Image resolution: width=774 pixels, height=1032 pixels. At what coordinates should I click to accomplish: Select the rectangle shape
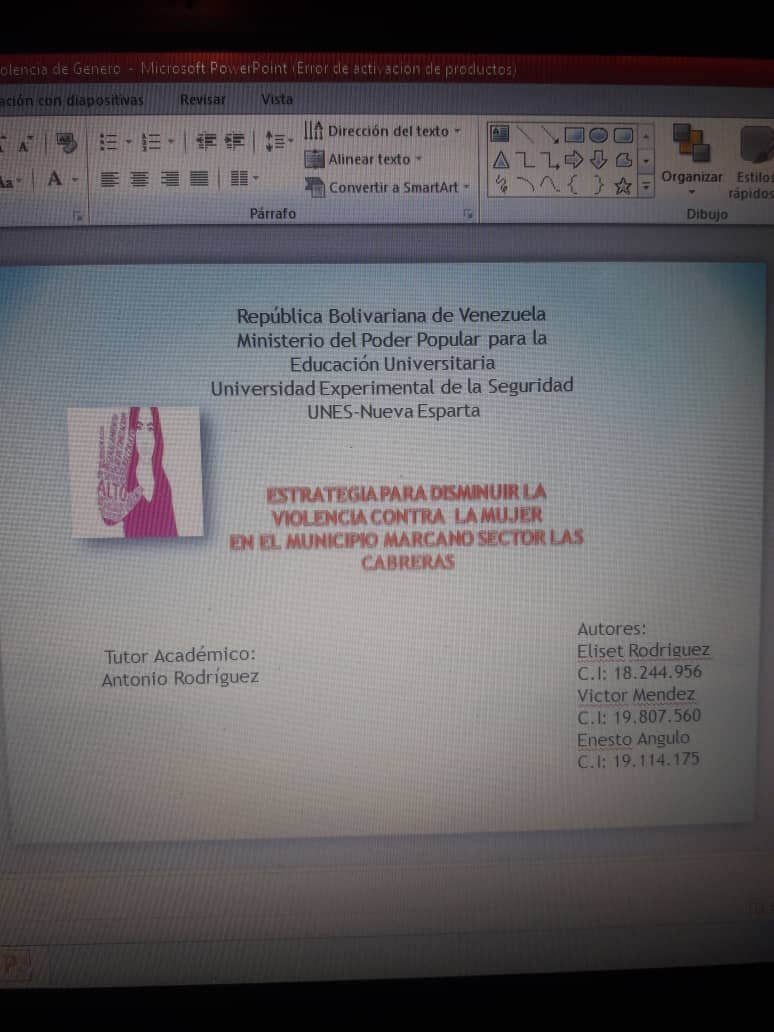(x=574, y=136)
